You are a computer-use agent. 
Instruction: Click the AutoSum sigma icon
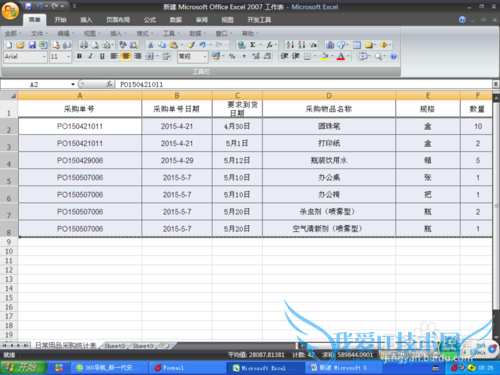tap(253, 45)
